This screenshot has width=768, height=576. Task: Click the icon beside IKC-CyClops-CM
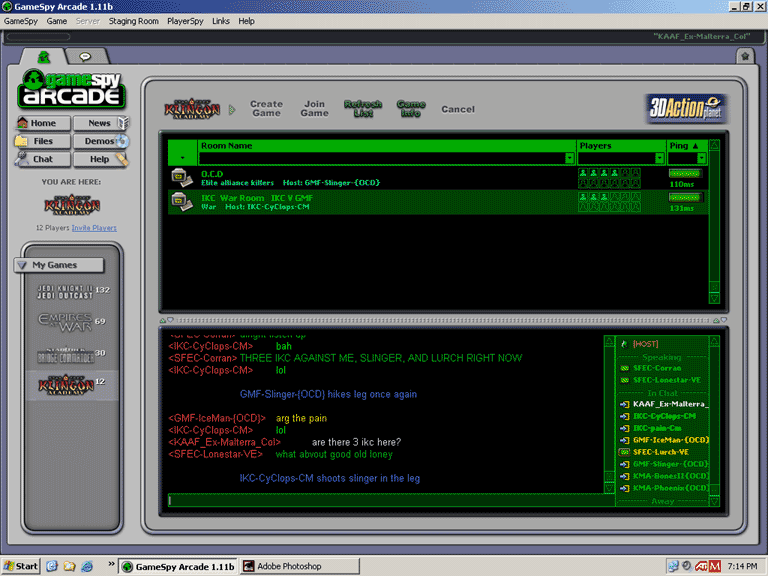tap(624, 416)
